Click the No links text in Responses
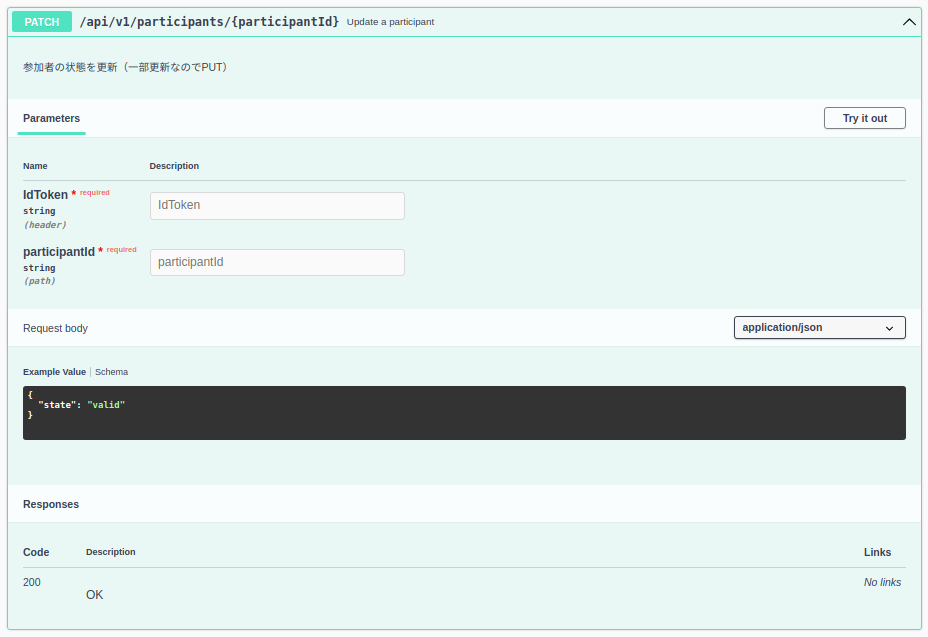The image size is (928, 637). coord(881,582)
